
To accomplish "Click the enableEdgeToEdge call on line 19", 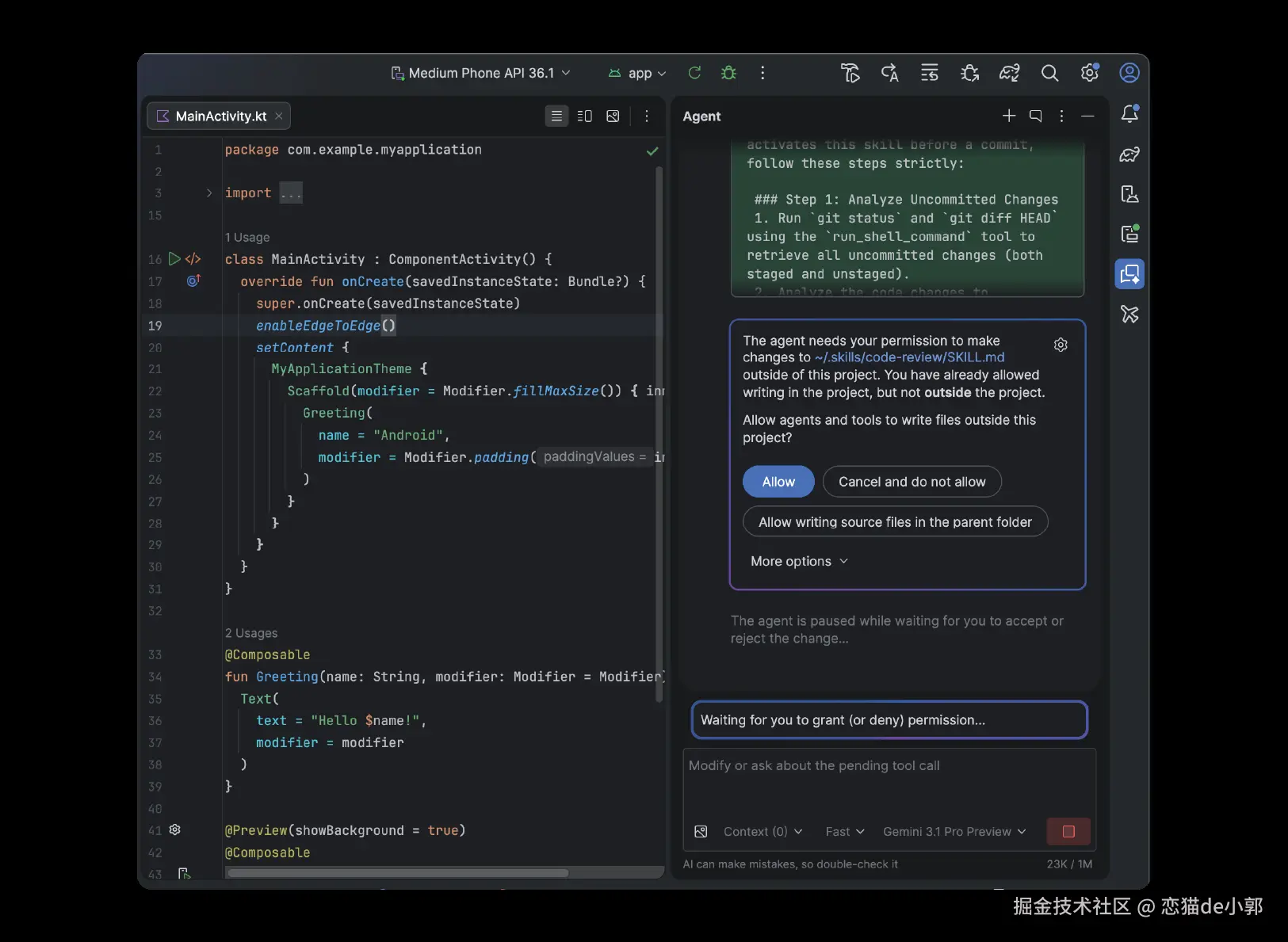I will (x=326, y=326).
